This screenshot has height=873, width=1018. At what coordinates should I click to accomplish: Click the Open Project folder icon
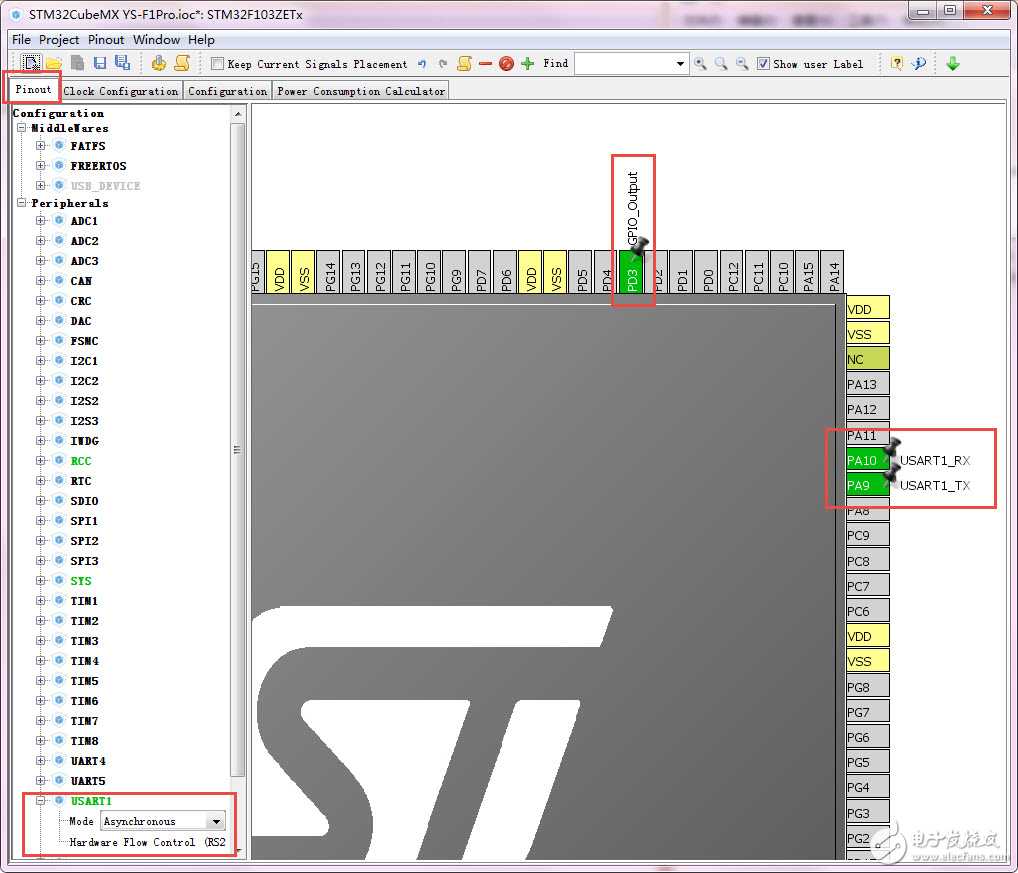(x=53, y=63)
